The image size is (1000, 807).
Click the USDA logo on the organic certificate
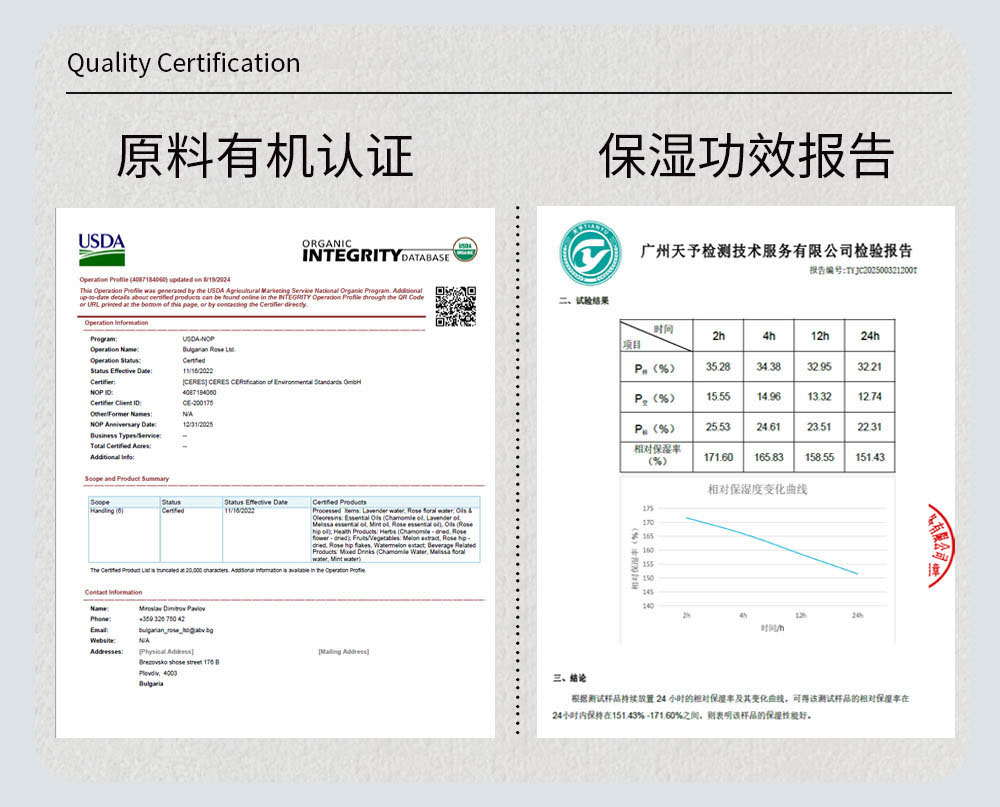click(x=102, y=249)
